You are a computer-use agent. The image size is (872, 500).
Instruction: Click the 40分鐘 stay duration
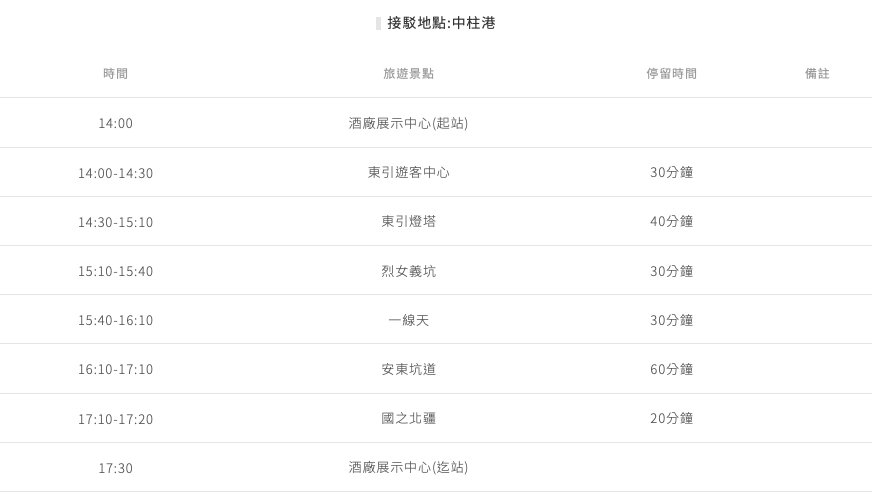coord(671,221)
